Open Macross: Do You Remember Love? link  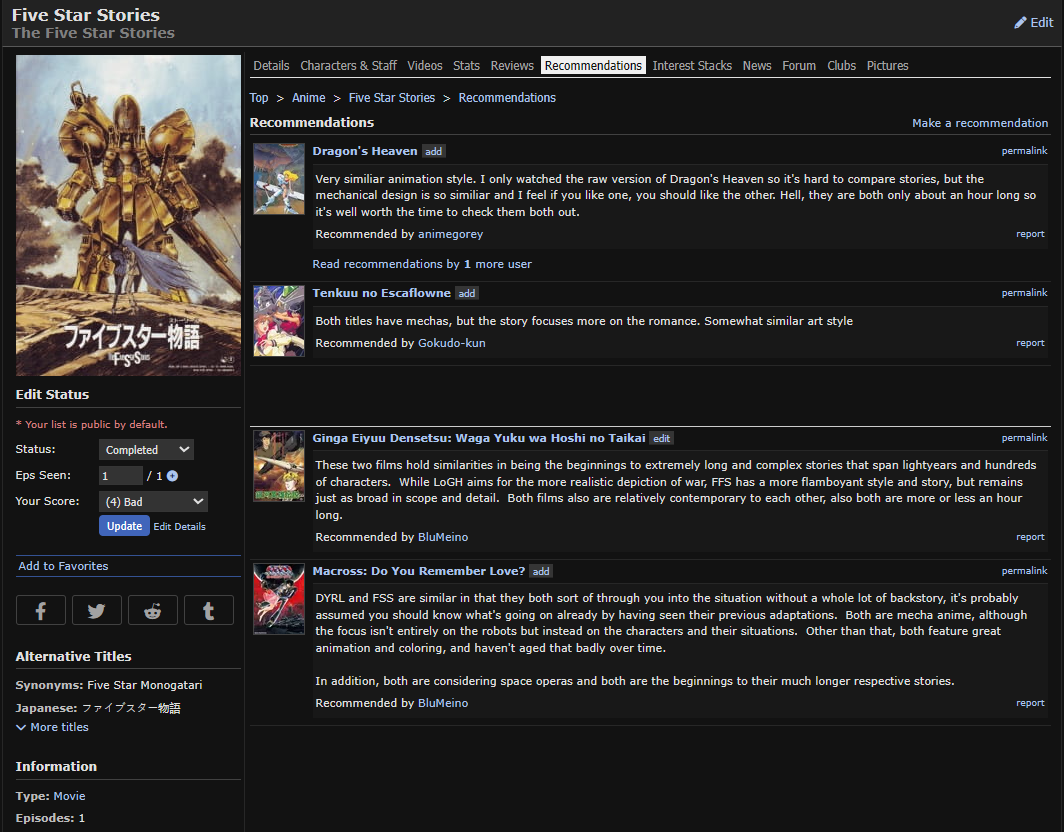coord(419,571)
